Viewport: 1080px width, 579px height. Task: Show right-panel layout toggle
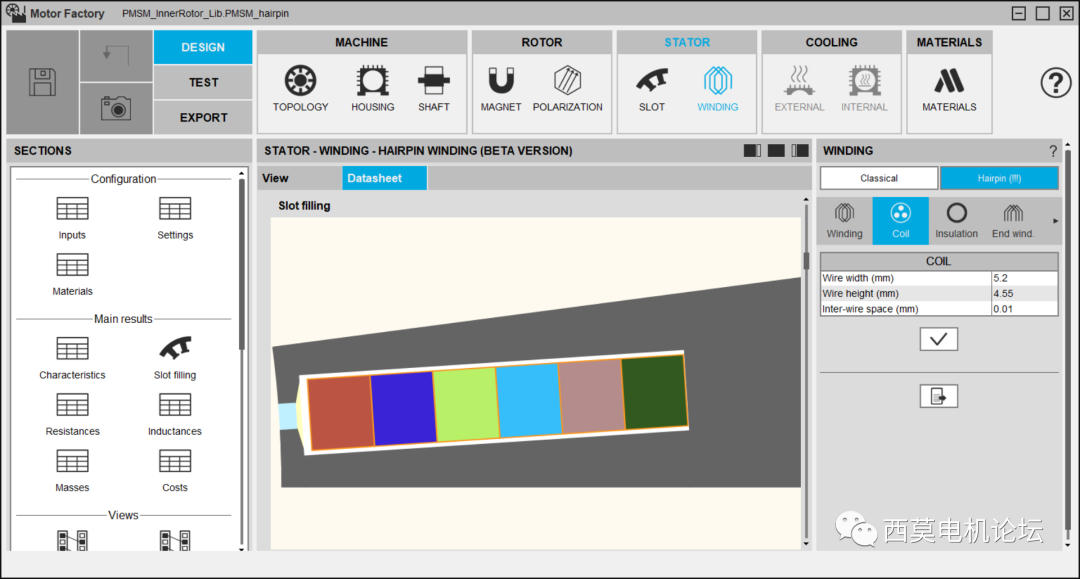click(800, 151)
